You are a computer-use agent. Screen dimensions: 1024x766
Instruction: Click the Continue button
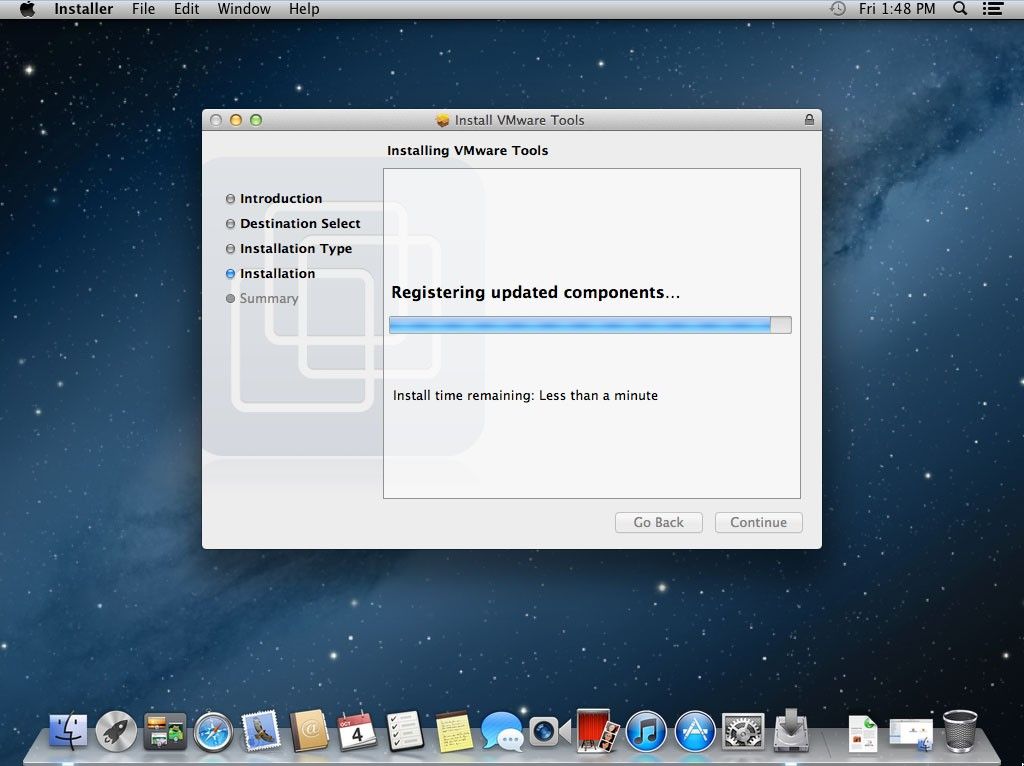point(758,522)
